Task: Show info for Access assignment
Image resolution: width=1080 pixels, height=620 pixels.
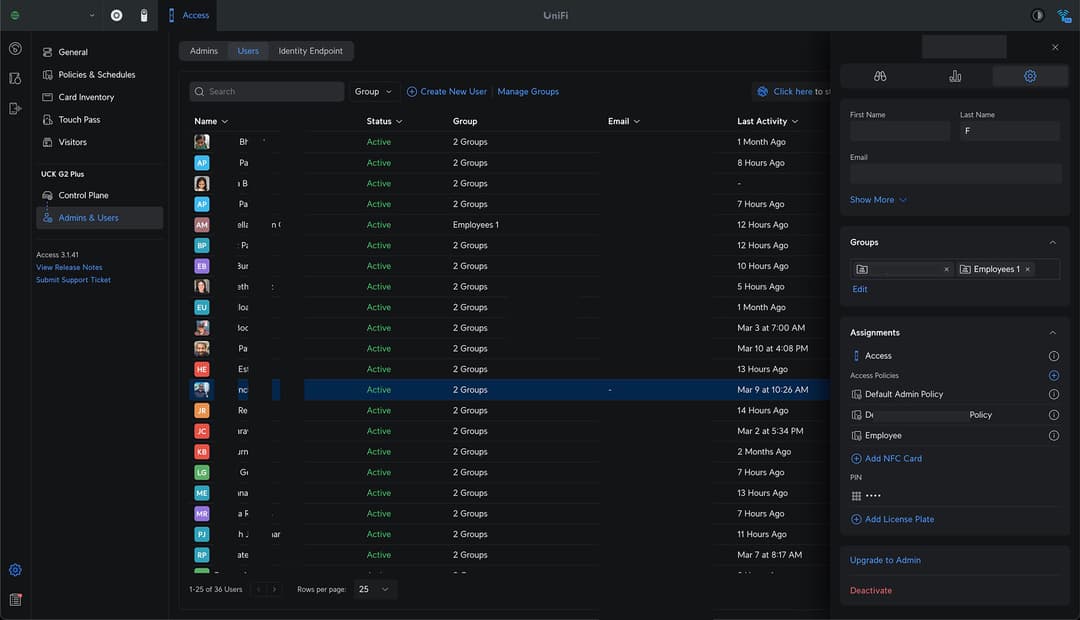Action: pos(1054,356)
